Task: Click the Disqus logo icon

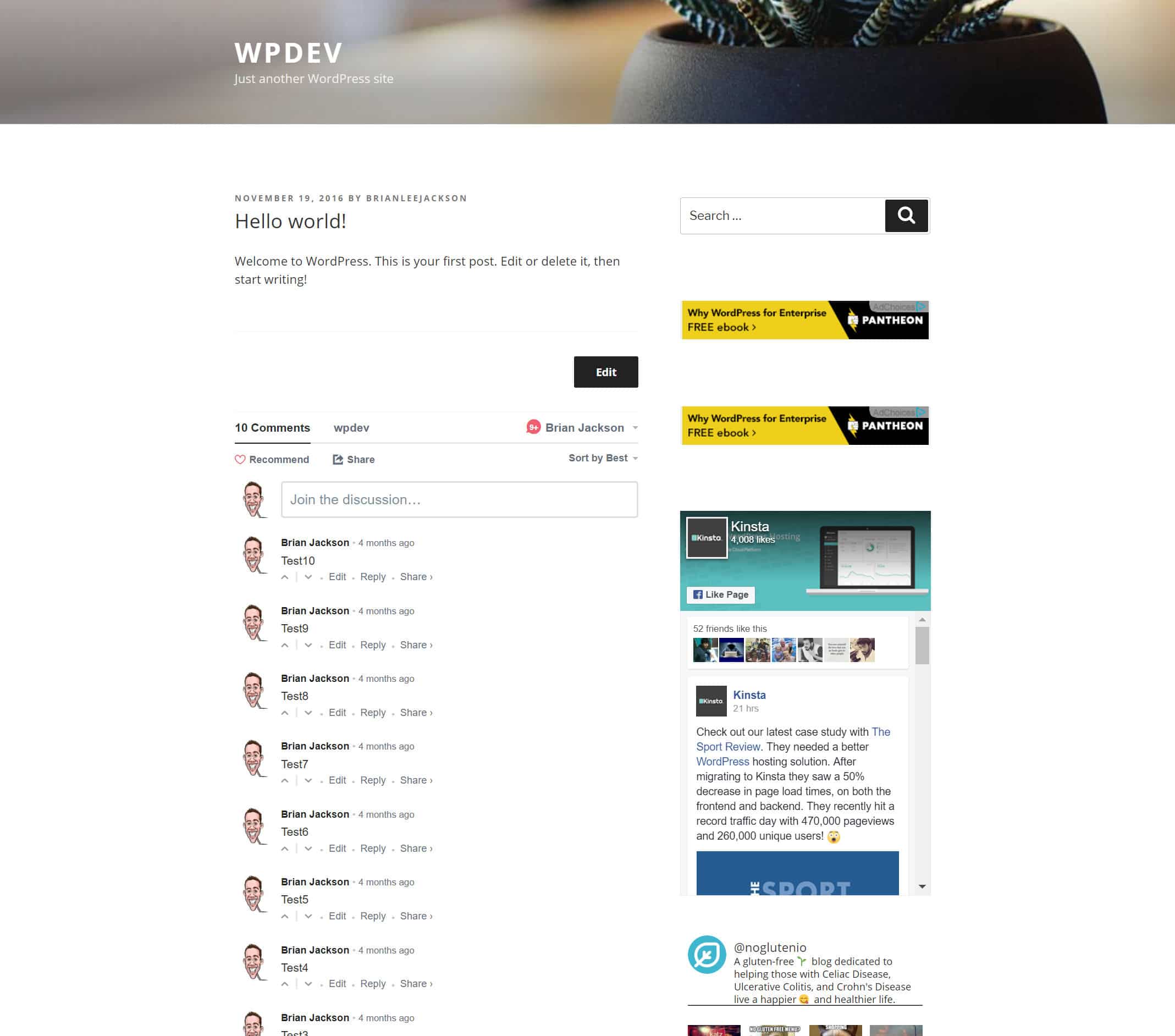Action: point(533,427)
